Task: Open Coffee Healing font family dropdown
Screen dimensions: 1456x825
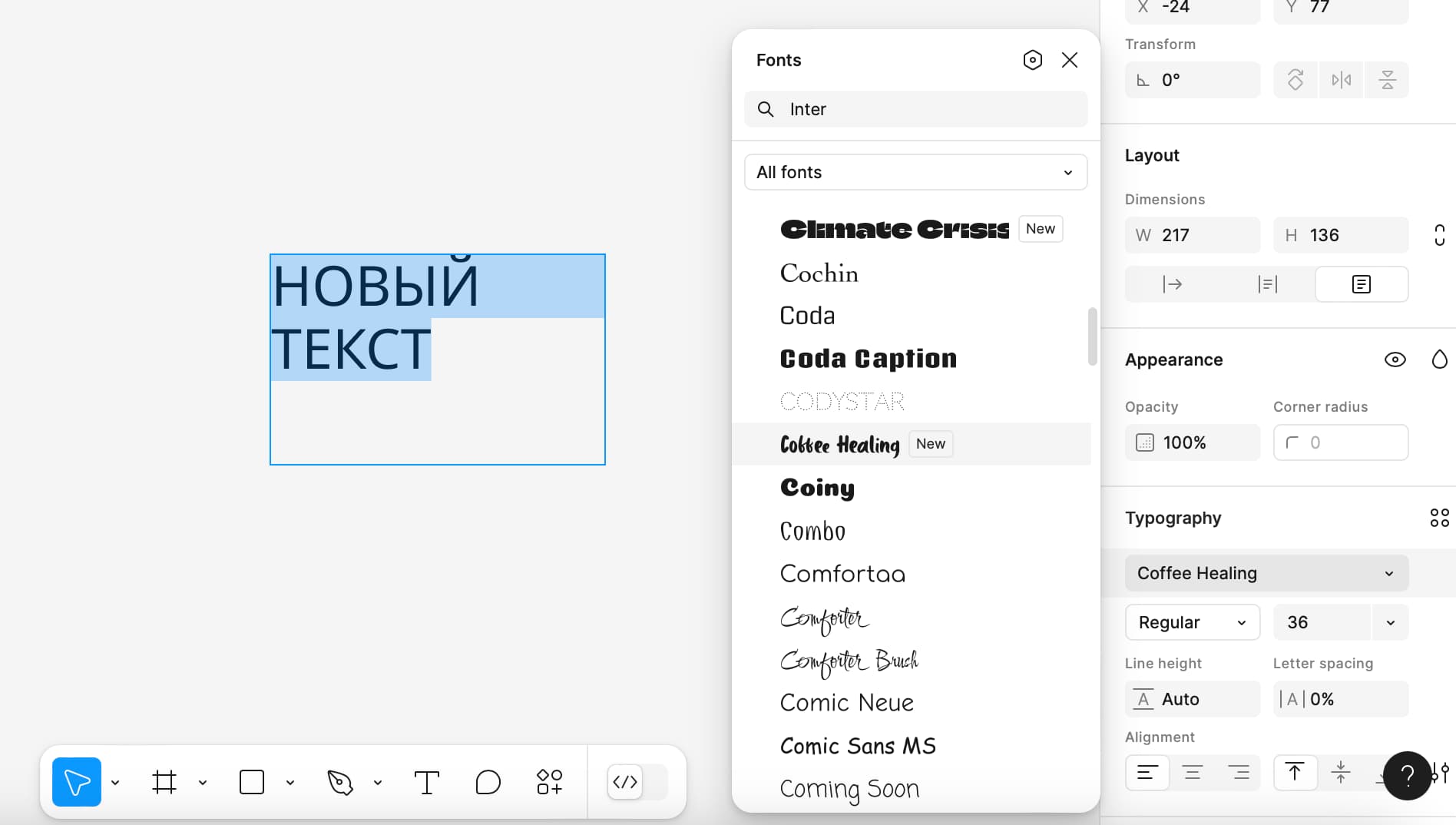Action: tap(1266, 573)
